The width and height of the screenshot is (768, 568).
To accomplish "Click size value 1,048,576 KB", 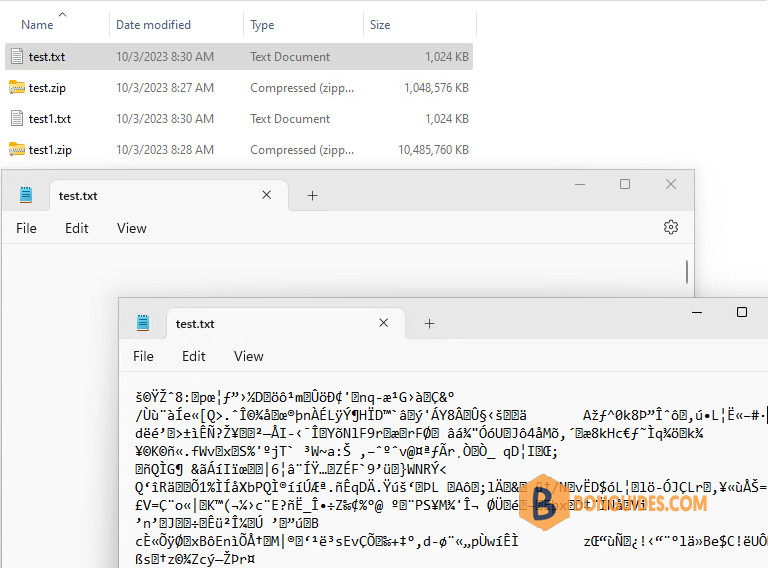I will (x=436, y=88).
